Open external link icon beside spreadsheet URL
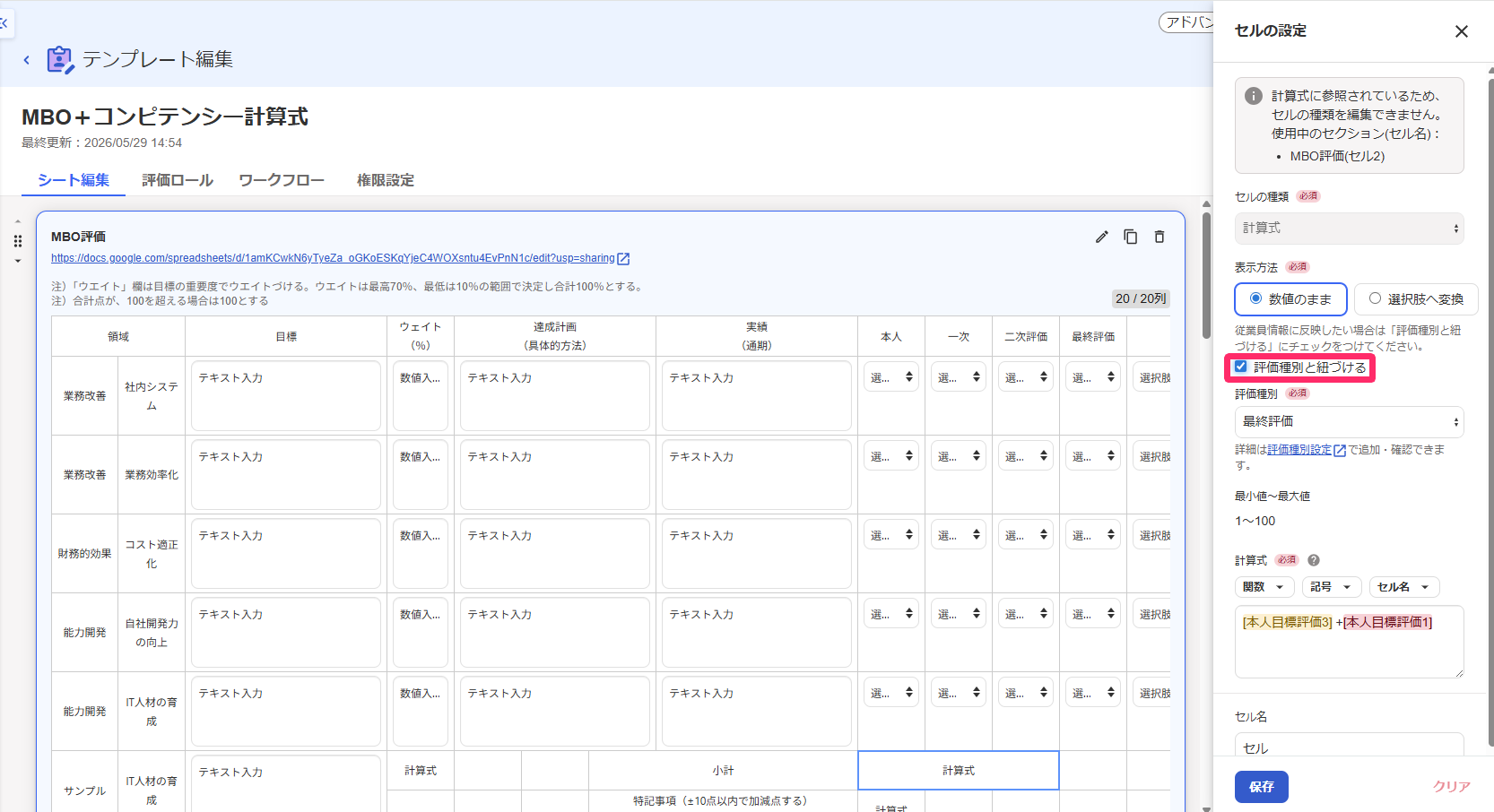Image resolution: width=1494 pixels, height=812 pixels. click(623, 259)
